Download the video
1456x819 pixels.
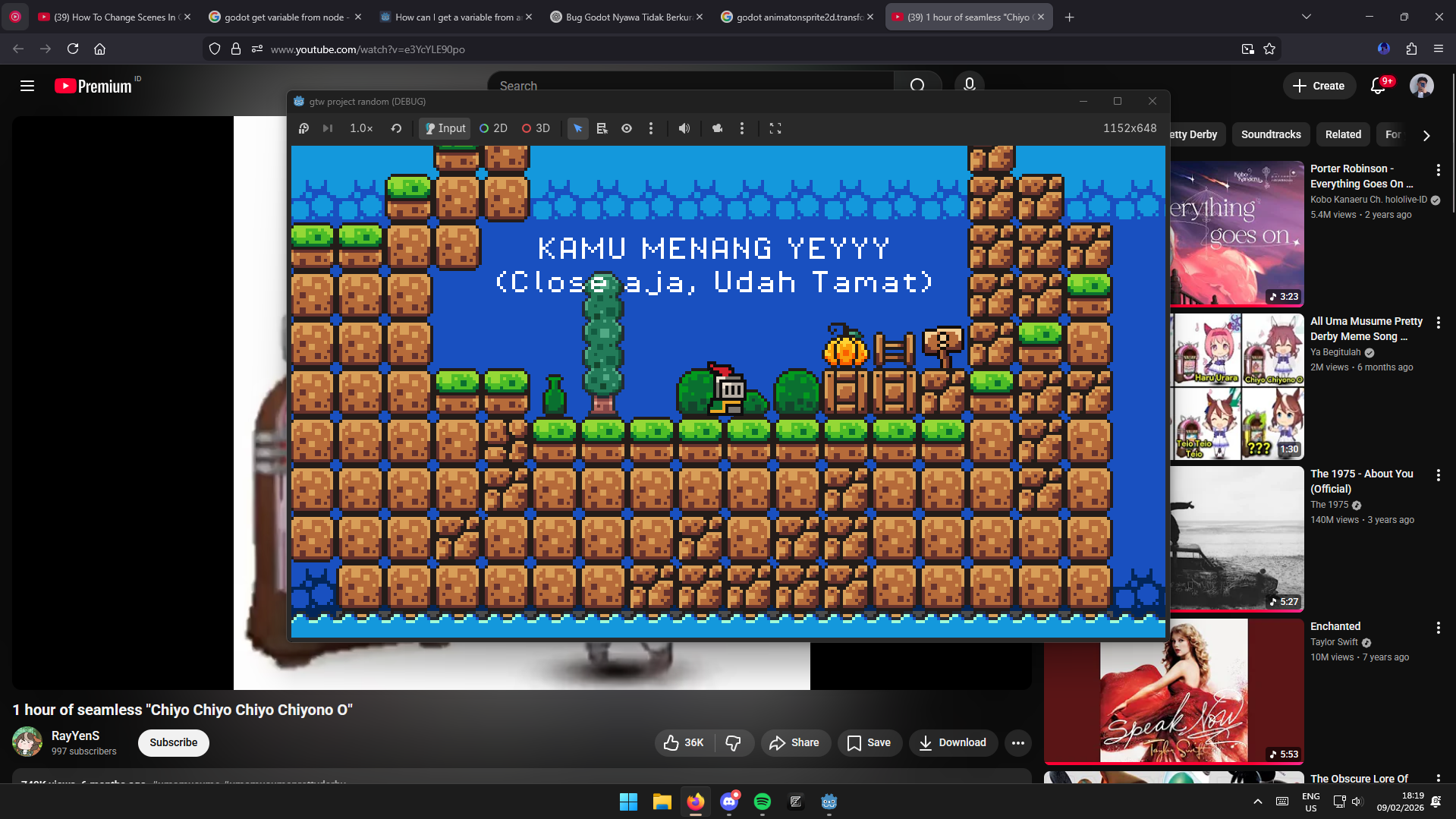coord(953,742)
